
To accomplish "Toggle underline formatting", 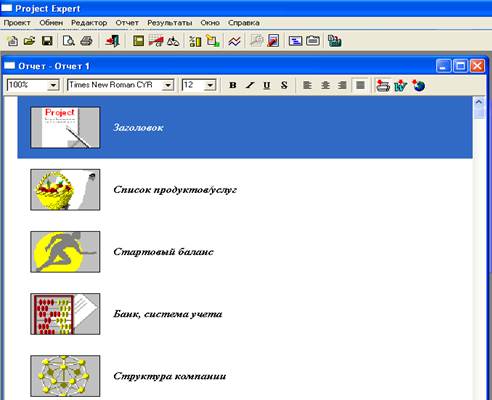I will coord(267,85).
